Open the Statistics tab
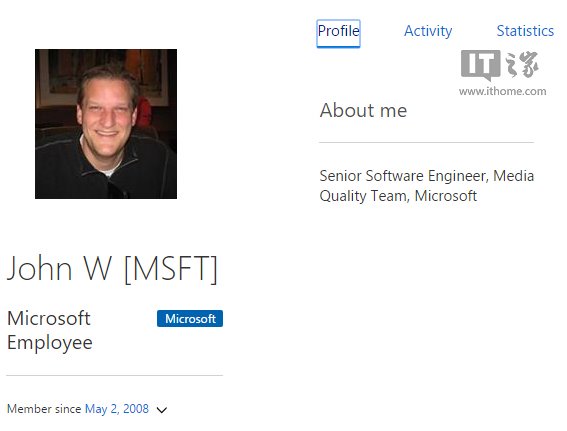Screen dimensions: 567x431 (x=525, y=31)
